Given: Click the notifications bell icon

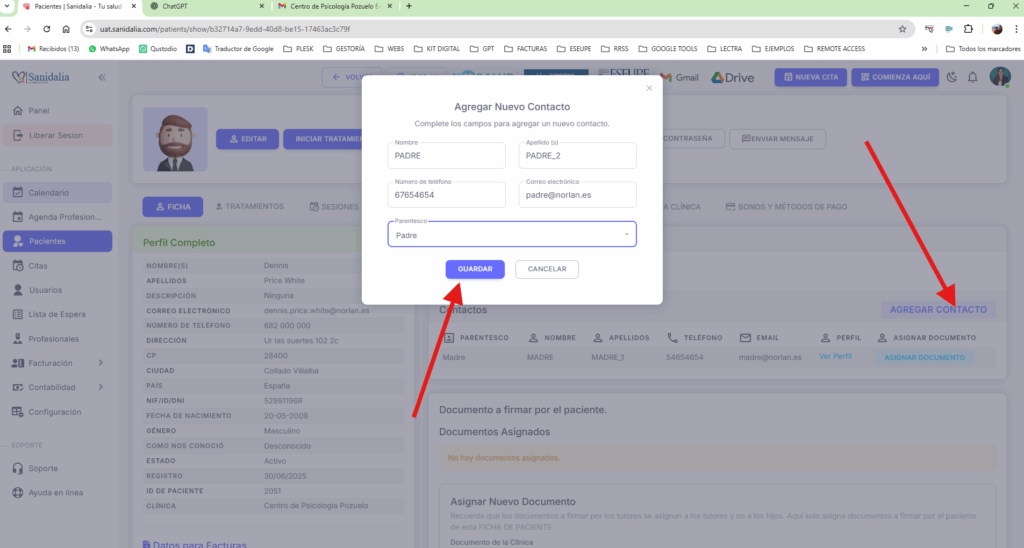Looking at the screenshot, I should [x=972, y=78].
